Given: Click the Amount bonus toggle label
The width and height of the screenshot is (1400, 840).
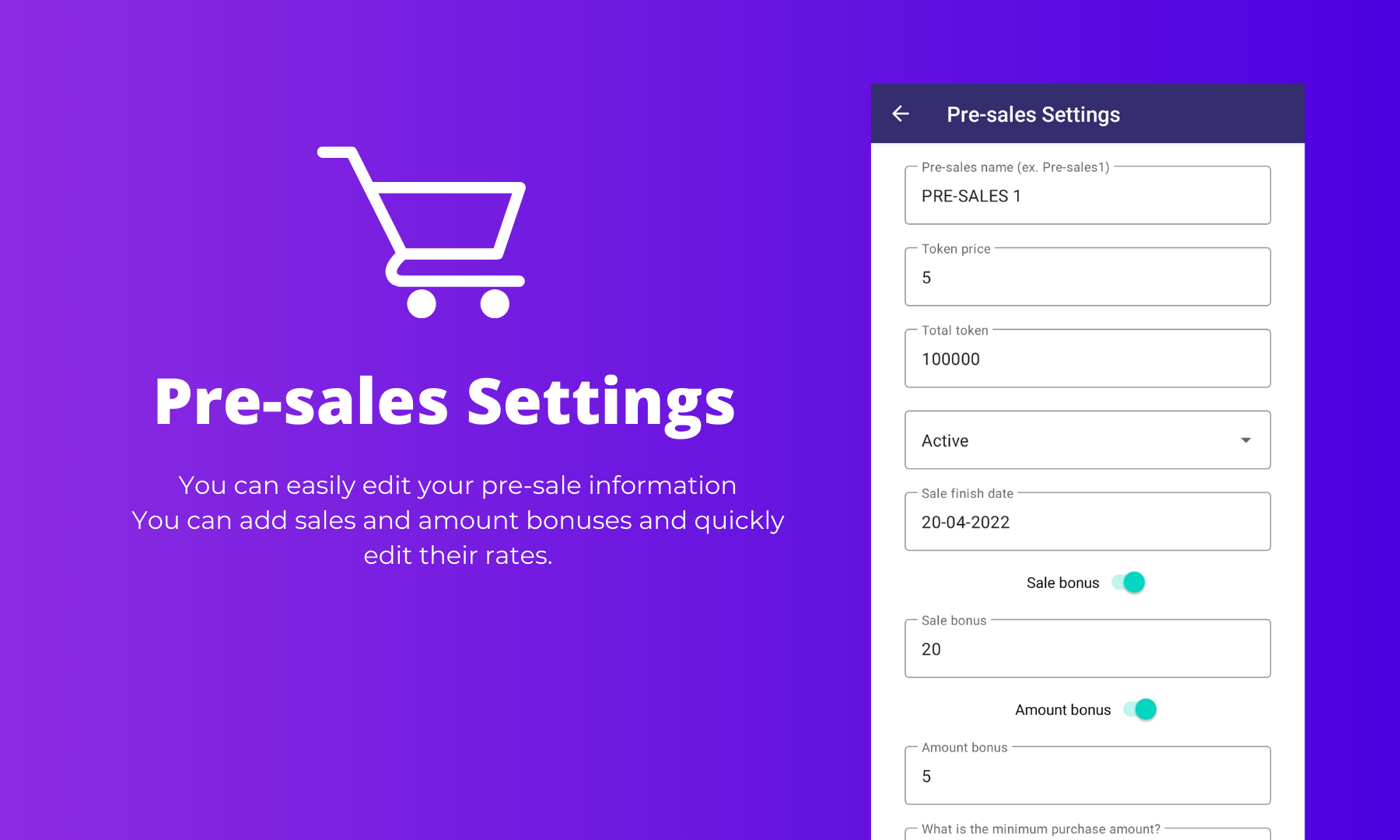Looking at the screenshot, I should [1062, 709].
